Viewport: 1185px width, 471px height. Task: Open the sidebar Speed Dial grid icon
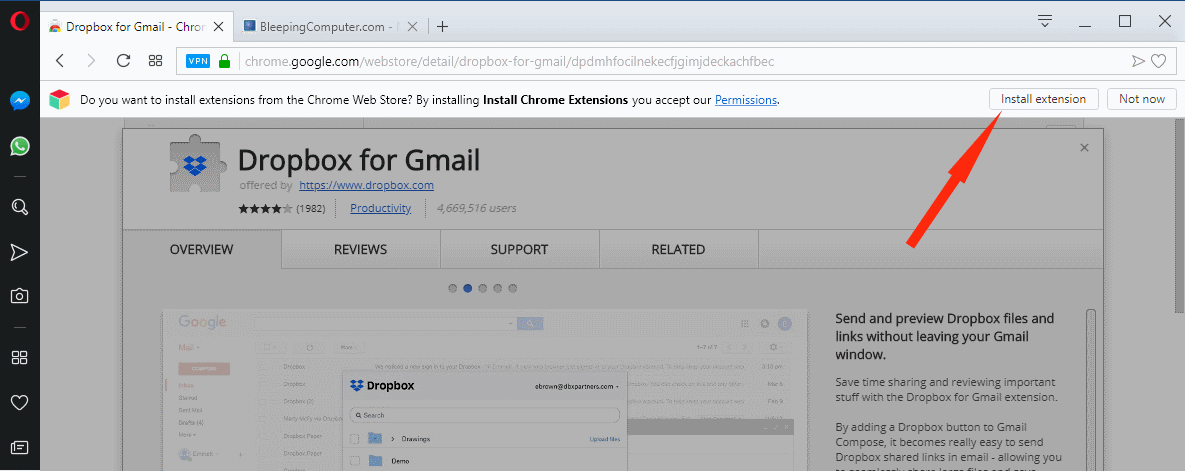[x=20, y=357]
